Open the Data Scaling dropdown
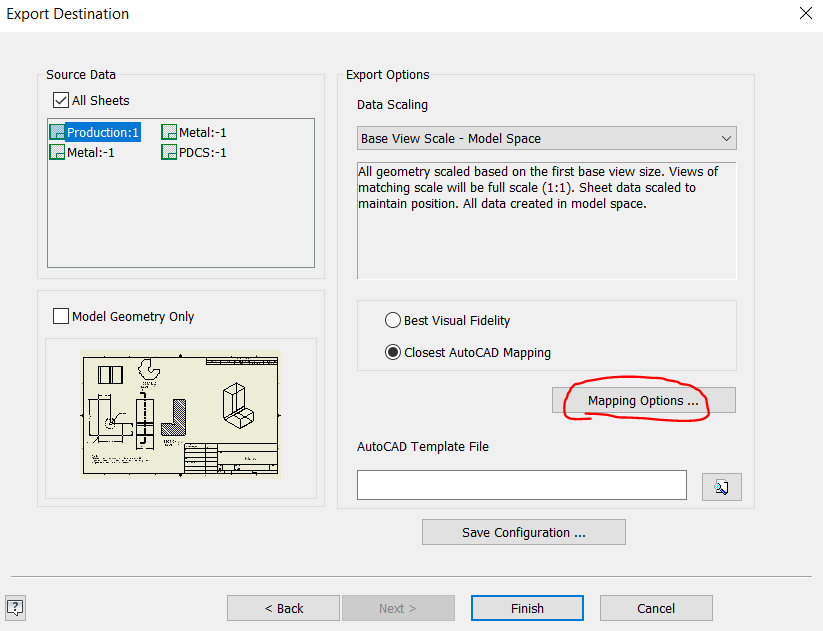This screenshot has height=631, width=823. tap(546, 138)
